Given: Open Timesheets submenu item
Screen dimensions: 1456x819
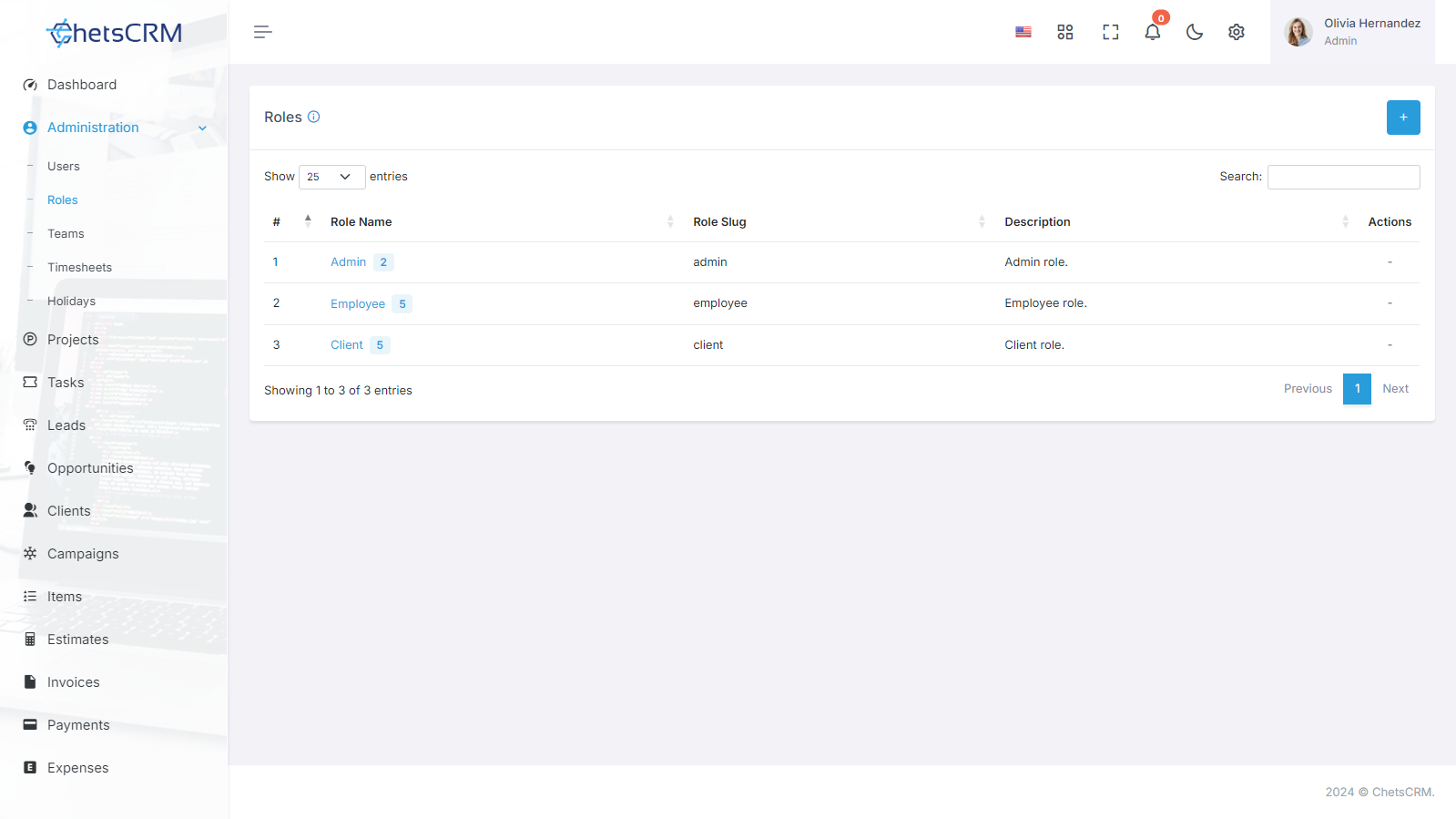Looking at the screenshot, I should click(x=80, y=268).
